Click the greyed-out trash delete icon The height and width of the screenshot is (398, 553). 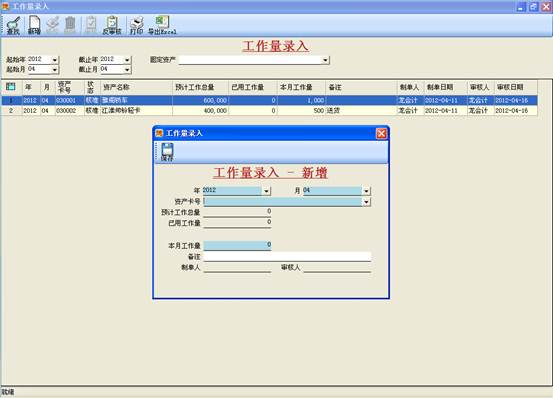pos(71,25)
